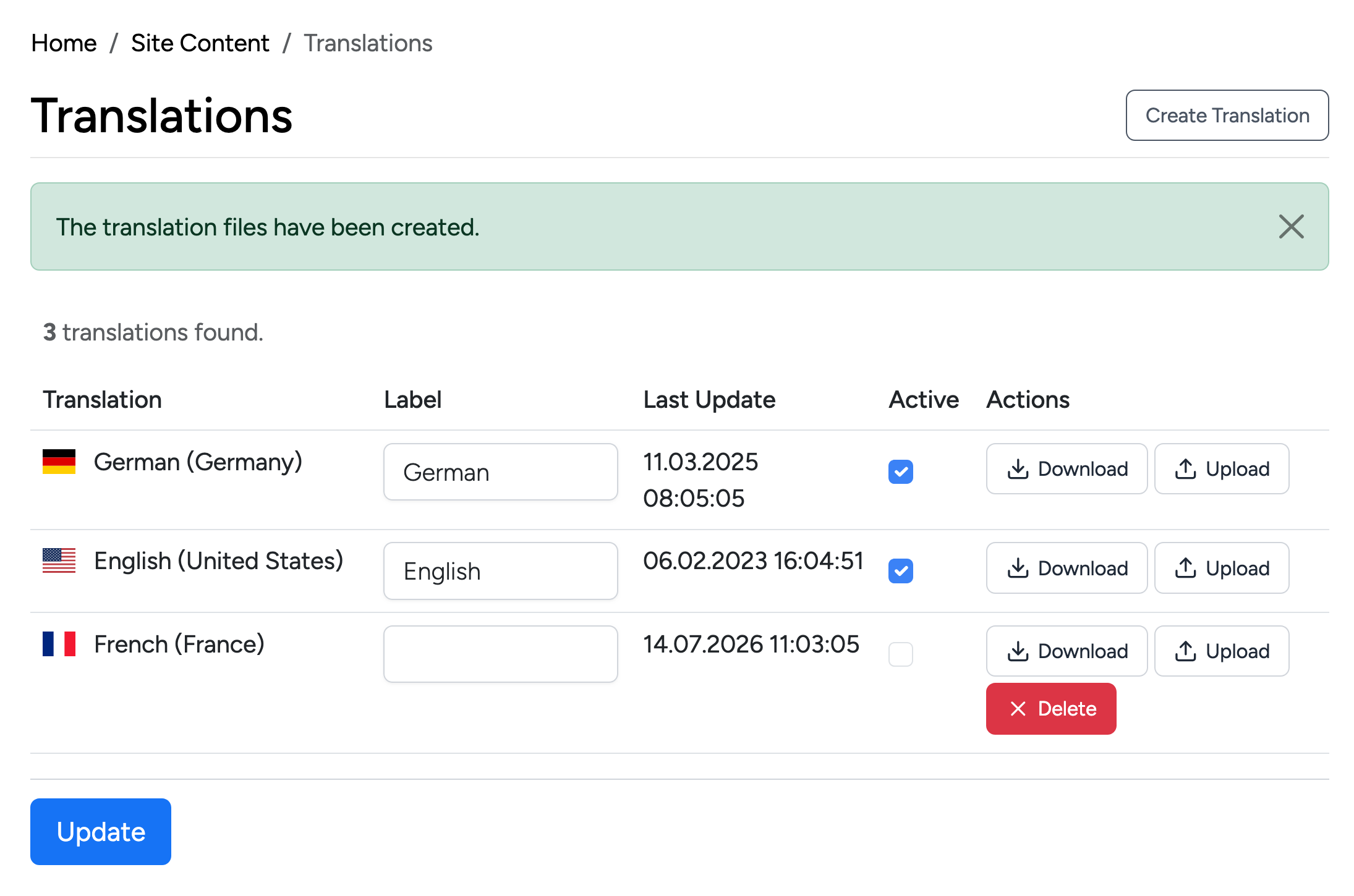Click the French flag icon
The width and height of the screenshot is (1354, 896).
(x=59, y=644)
